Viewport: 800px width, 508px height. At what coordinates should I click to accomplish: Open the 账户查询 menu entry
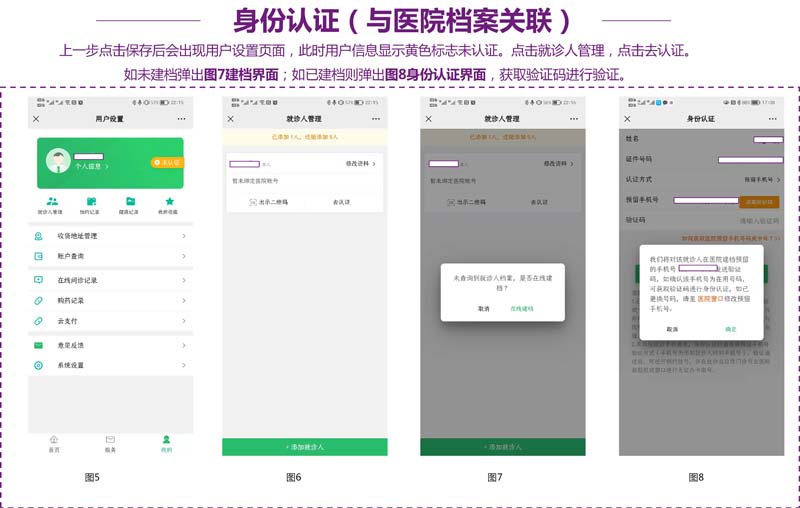70,257
